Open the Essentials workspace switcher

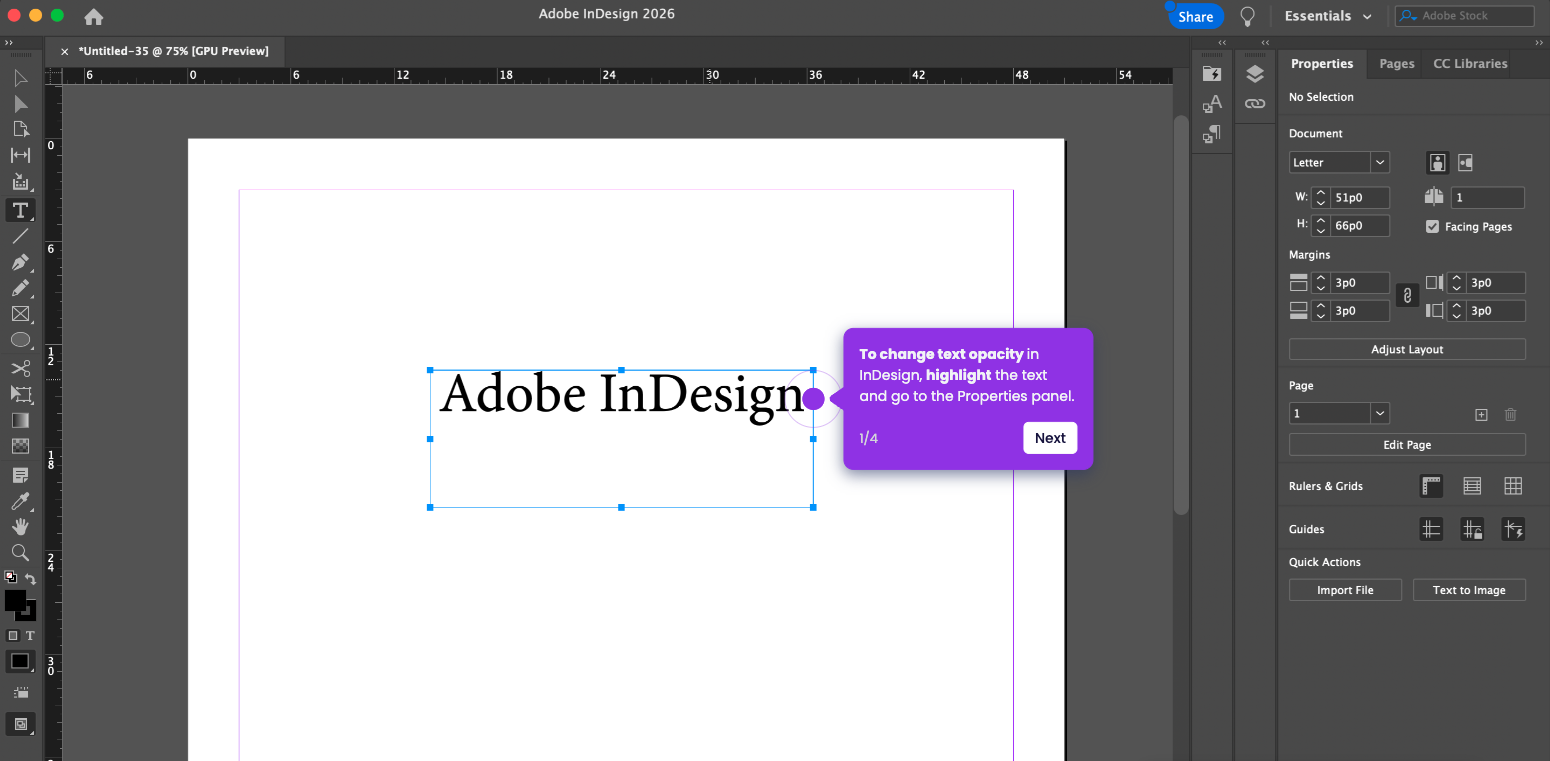pos(1328,16)
